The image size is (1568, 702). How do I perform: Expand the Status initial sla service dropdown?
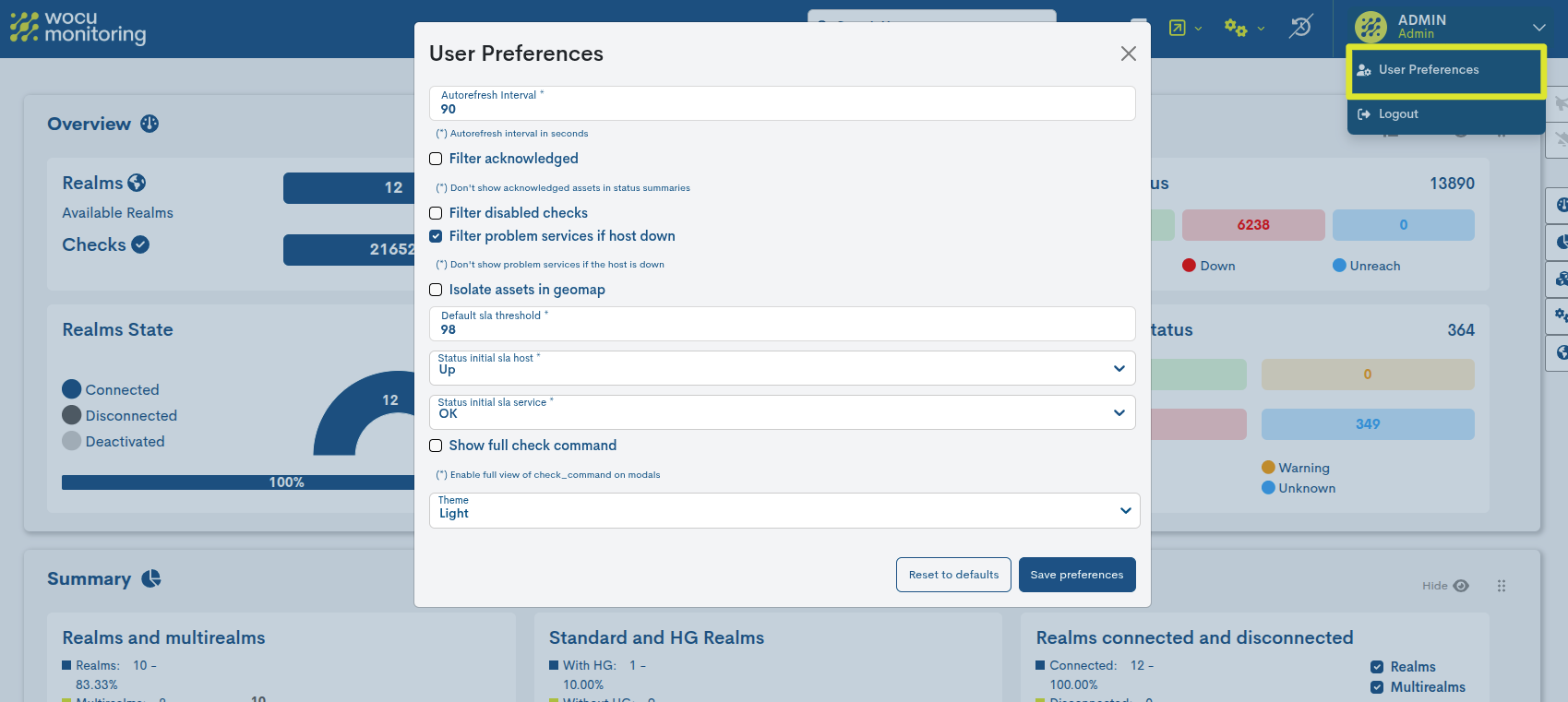pyautogui.click(x=782, y=412)
